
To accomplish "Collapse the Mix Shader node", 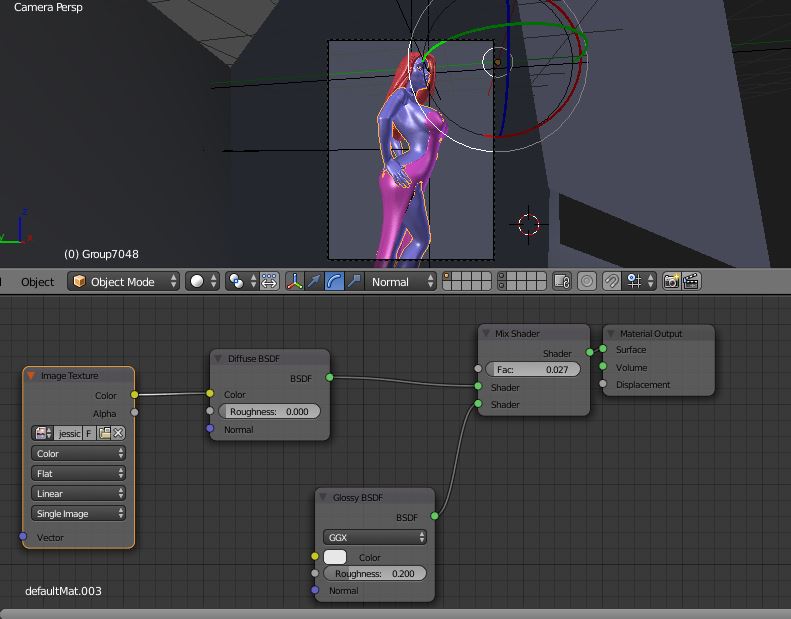I will [x=486, y=333].
